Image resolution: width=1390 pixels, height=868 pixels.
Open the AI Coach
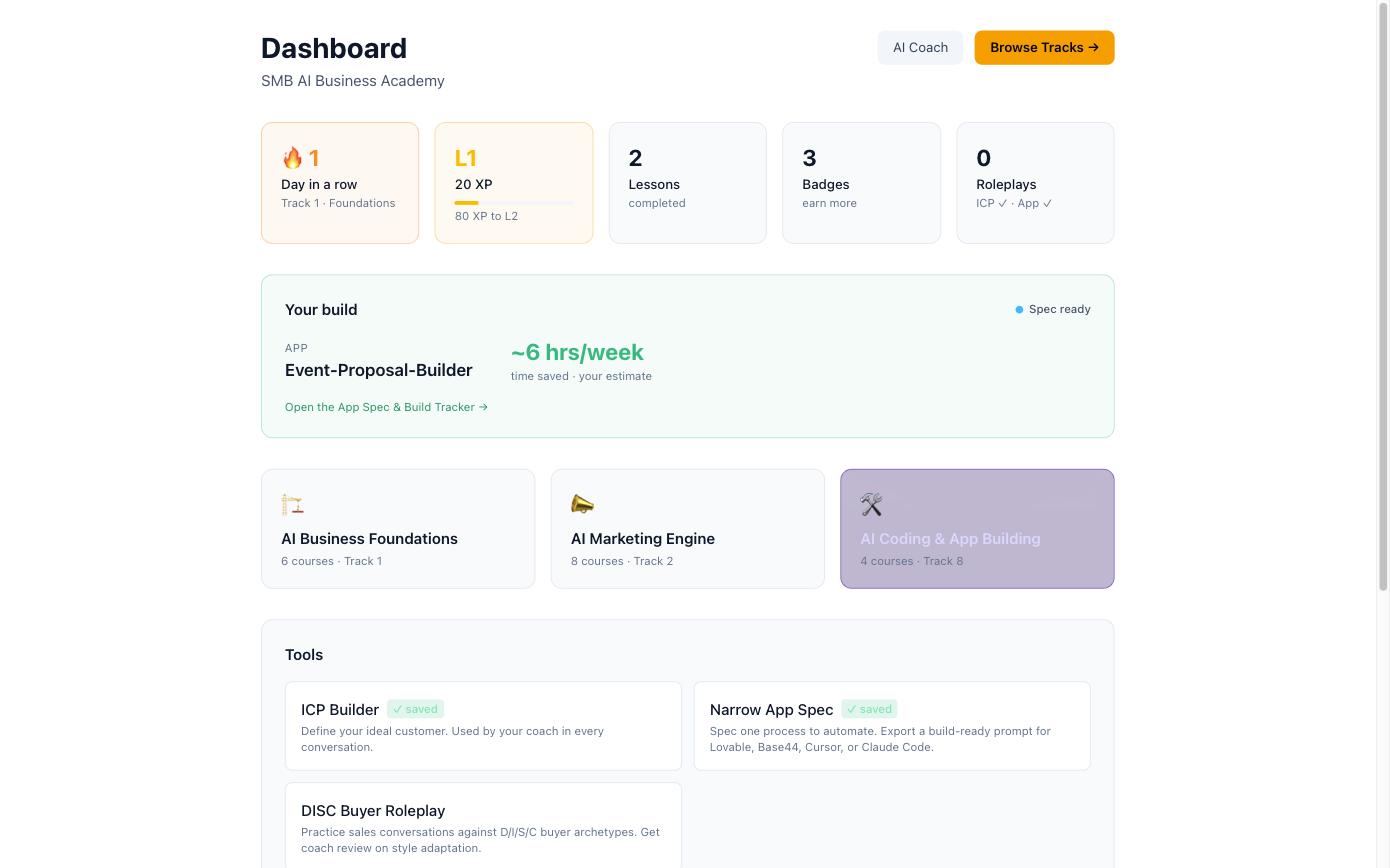pyautogui.click(x=920, y=48)
